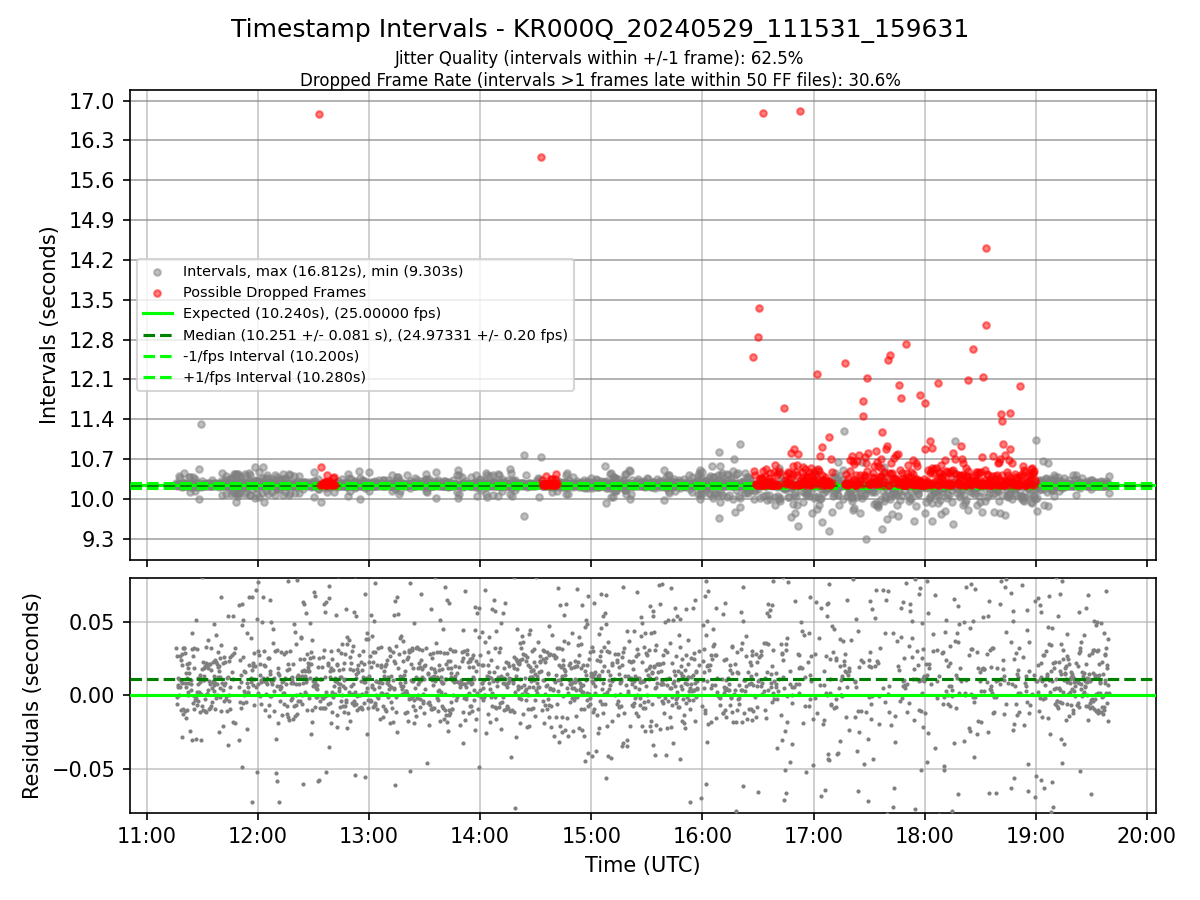Click the gray outlier point near 11.3 seconds

pos(201,424)
